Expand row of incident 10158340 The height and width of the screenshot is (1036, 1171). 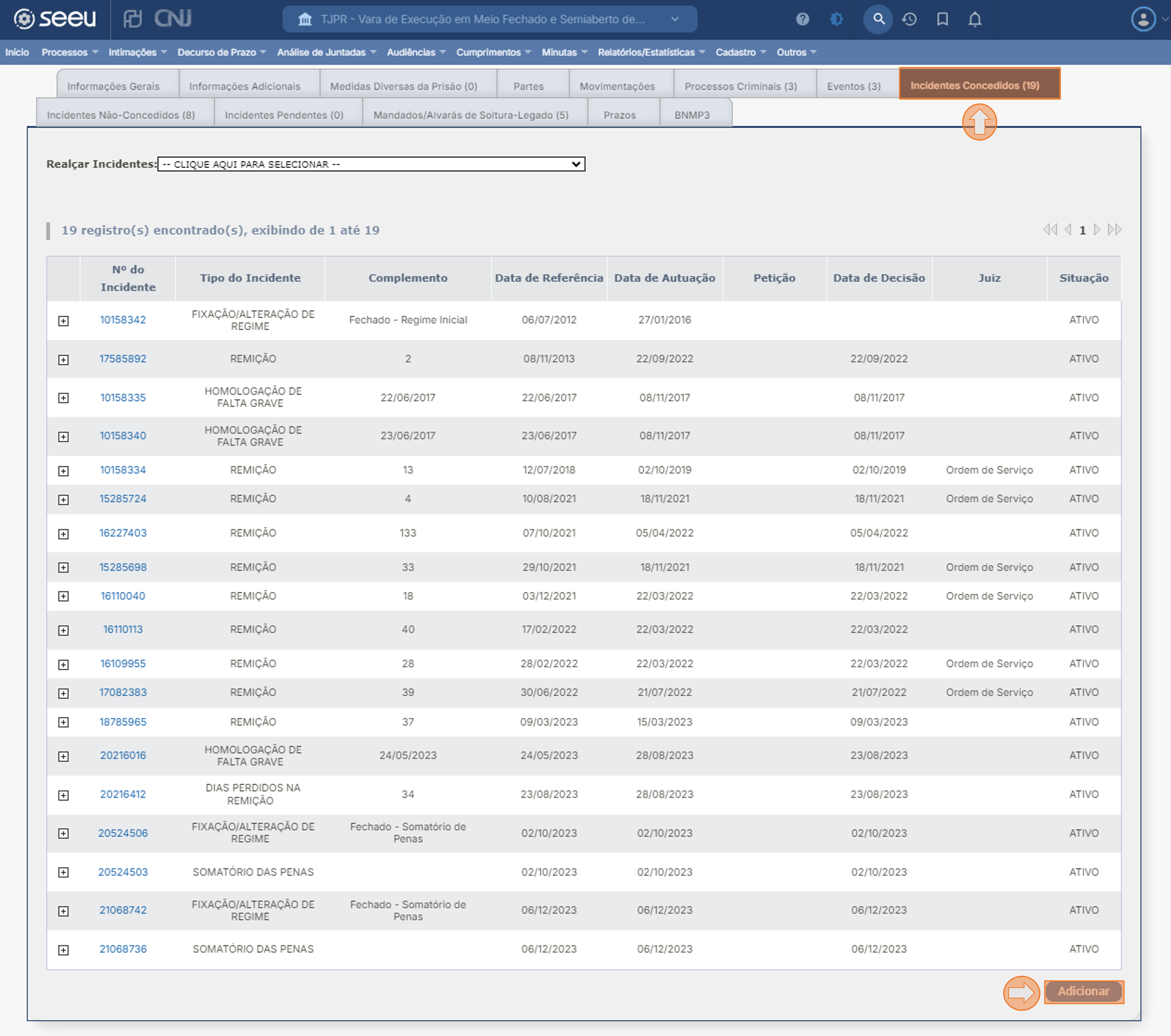pyautogui.click(x=64, y=437)
